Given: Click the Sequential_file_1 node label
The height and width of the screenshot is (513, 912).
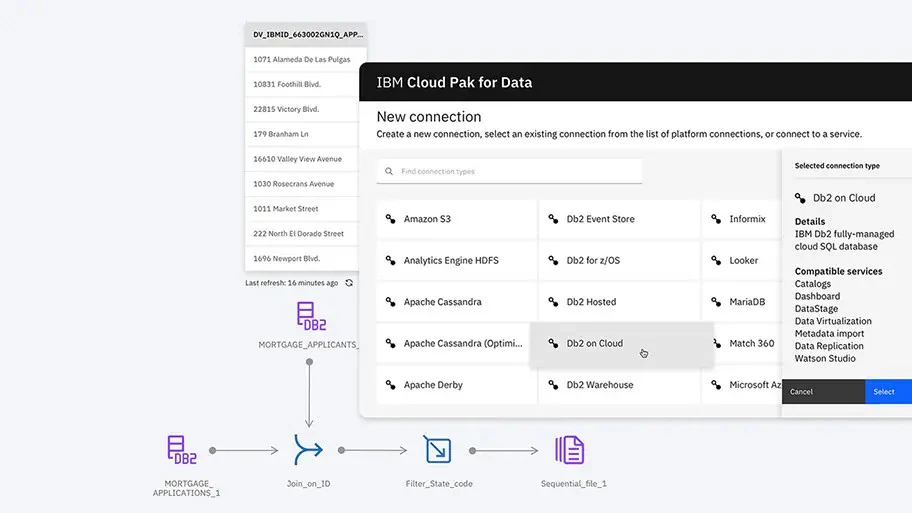Looking at the screenshot, I should (573, 483).
